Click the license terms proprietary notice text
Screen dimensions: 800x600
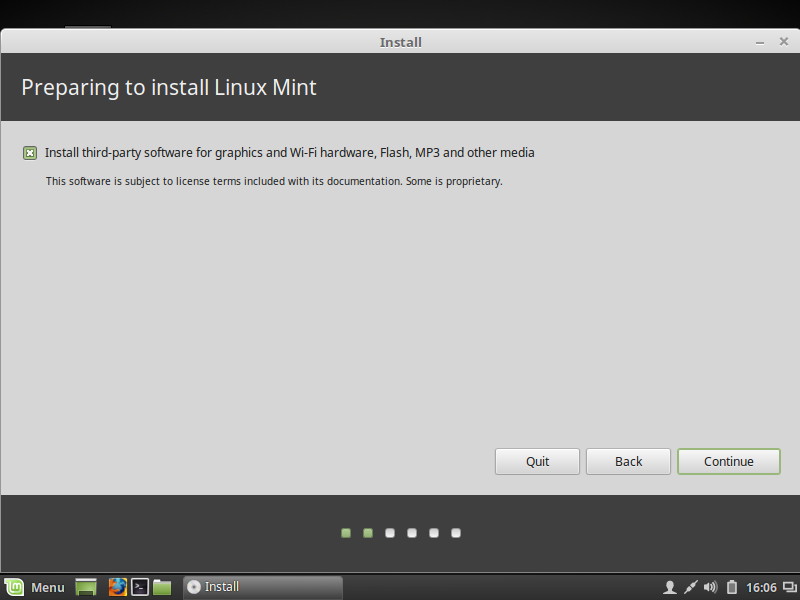[x=274, y=181]
